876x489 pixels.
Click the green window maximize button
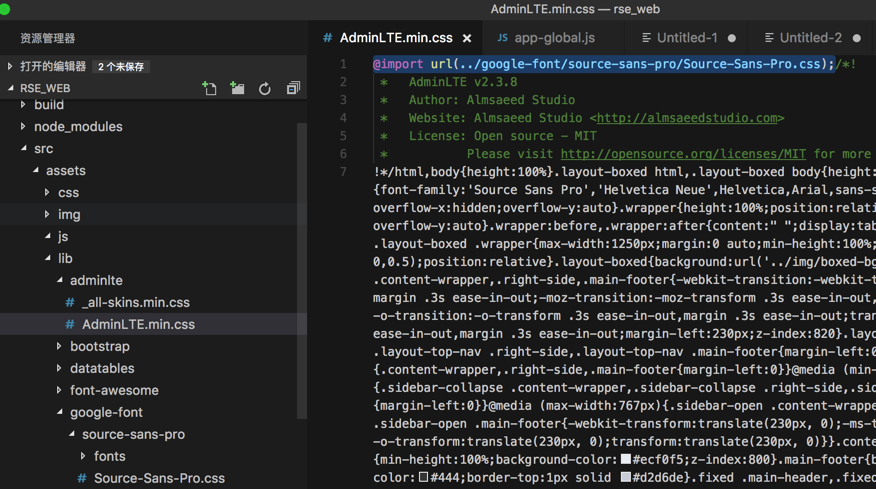point(4,9)
